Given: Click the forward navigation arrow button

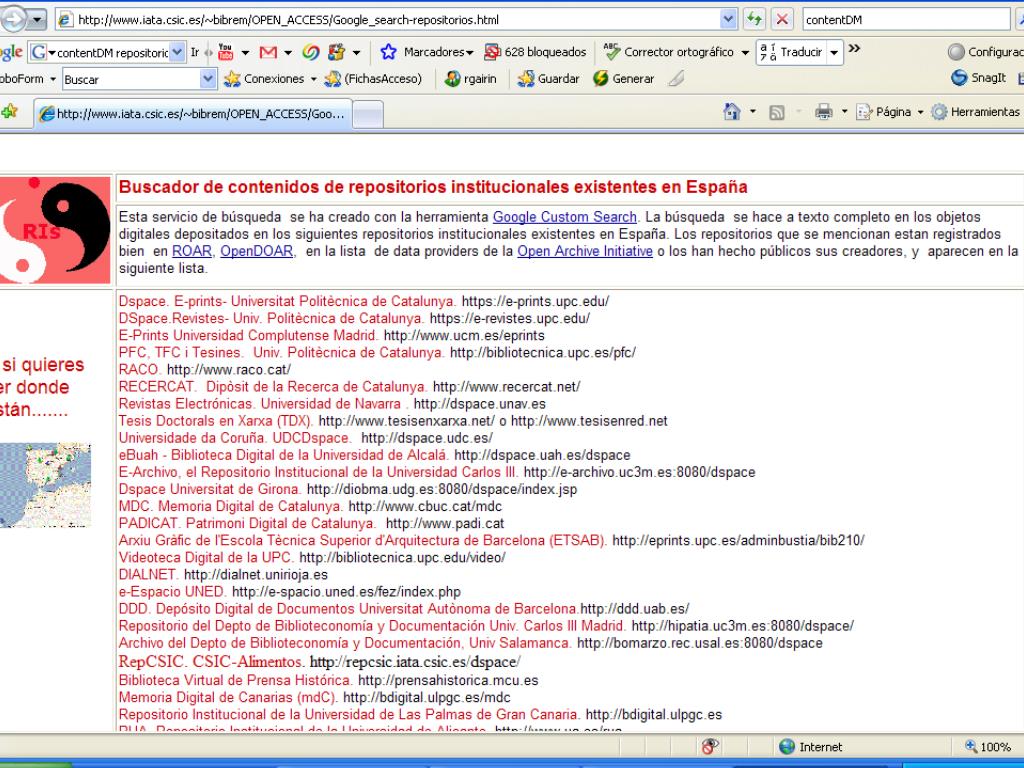Looking at the screenshot, I should (x=13, y=20).
